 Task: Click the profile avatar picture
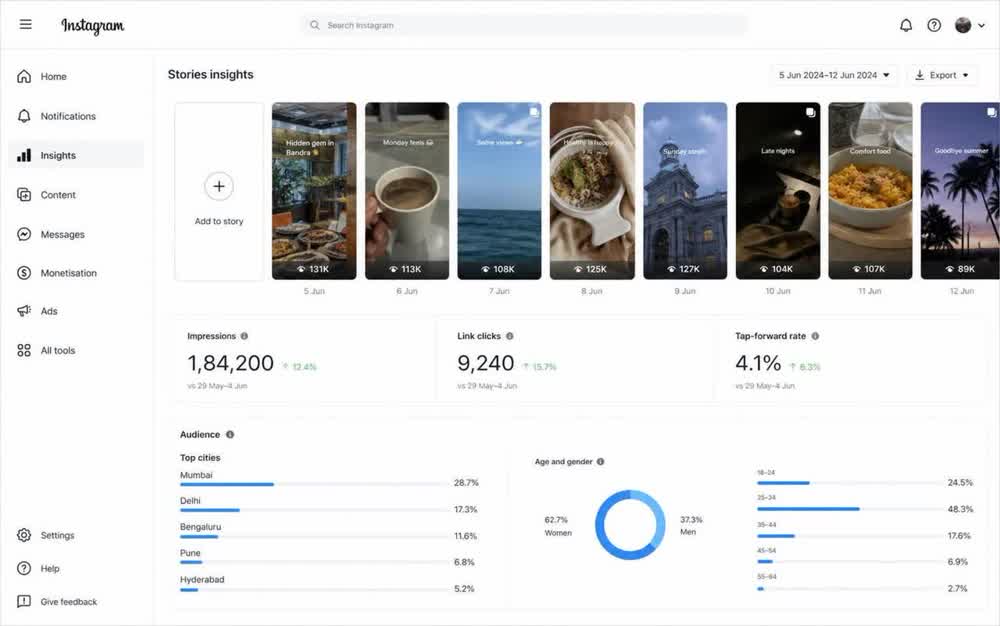[x=963, y=25]
